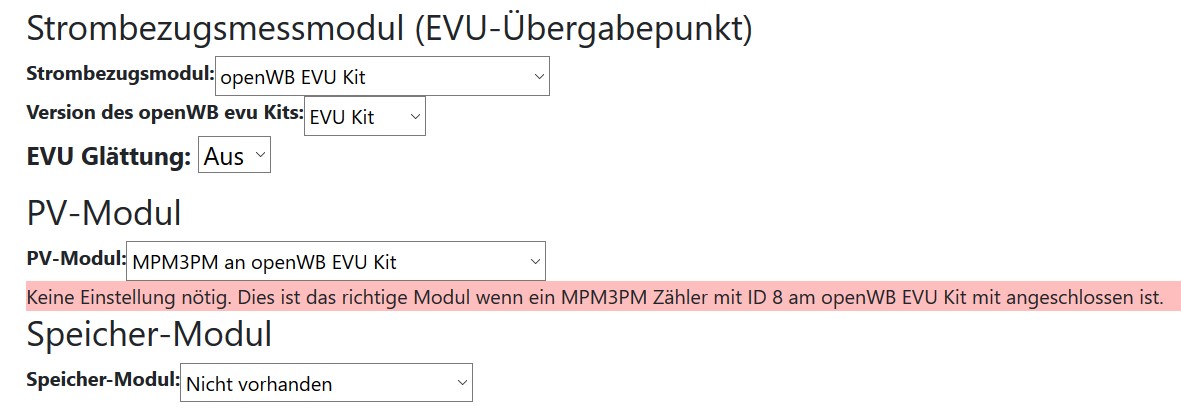
Task: Click the chevron arrow of the EVU Kit version box
Action: [414, 117]
